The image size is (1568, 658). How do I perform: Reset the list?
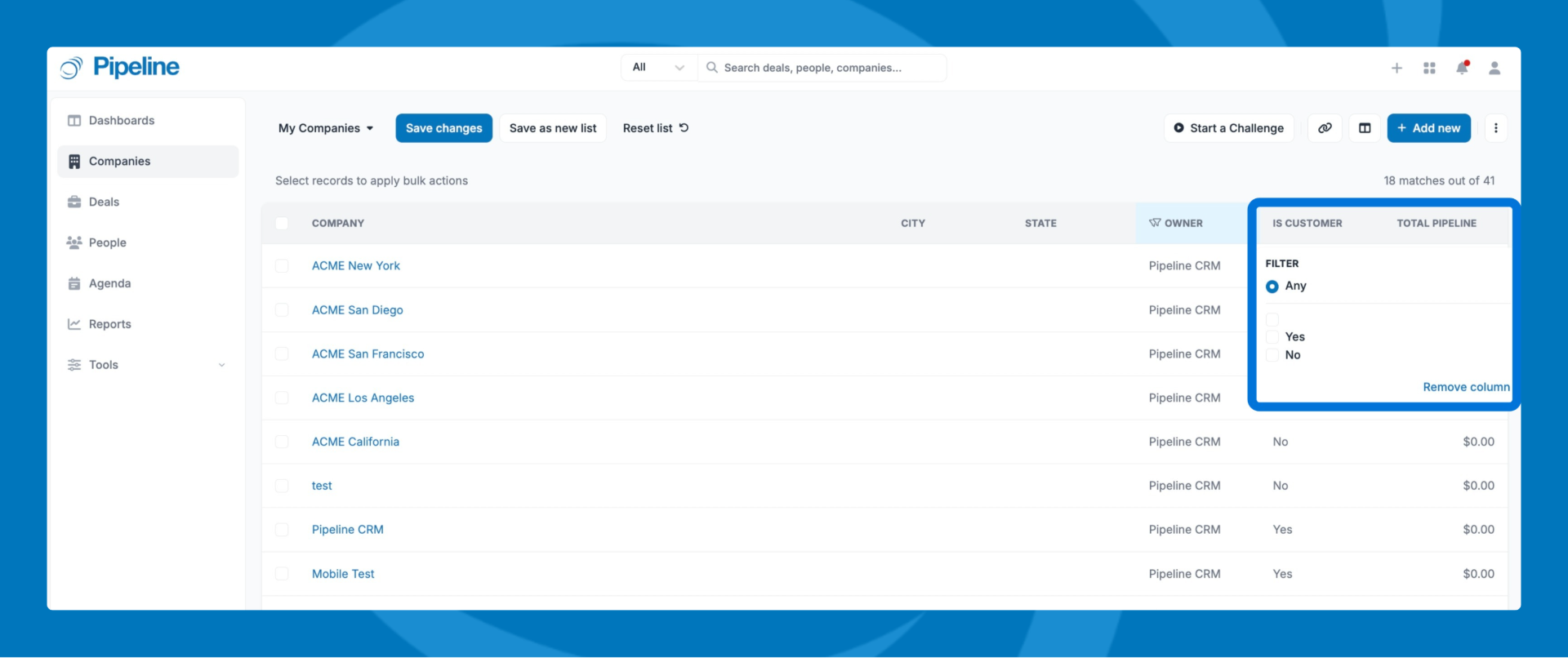[656, 128]
